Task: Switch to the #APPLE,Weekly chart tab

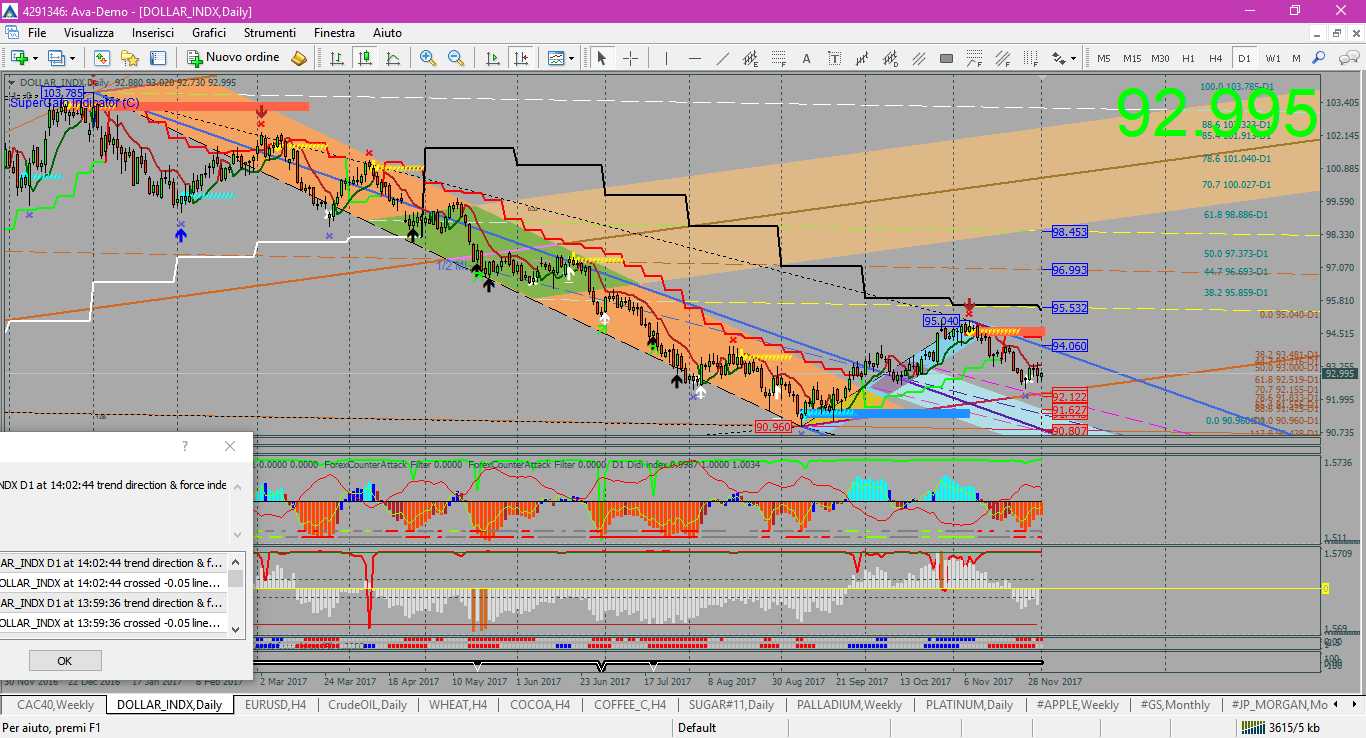Action: pos(1078,705)
